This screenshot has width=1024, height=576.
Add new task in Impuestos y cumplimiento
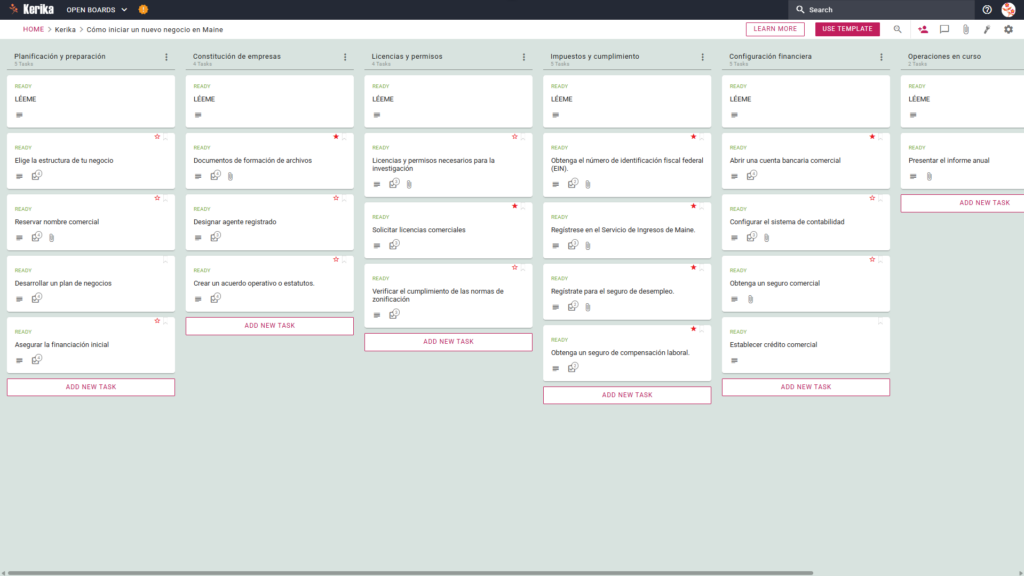pos(627,395)
